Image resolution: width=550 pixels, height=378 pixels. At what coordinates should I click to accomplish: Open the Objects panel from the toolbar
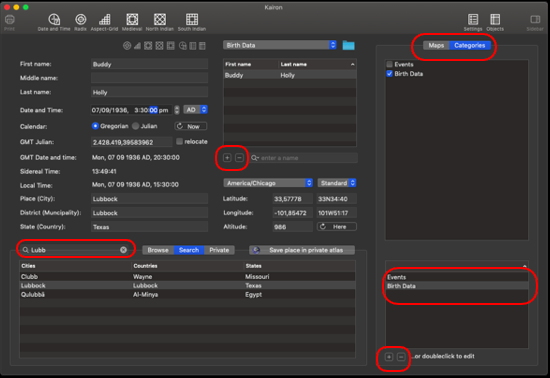click(x=495, y=22)
